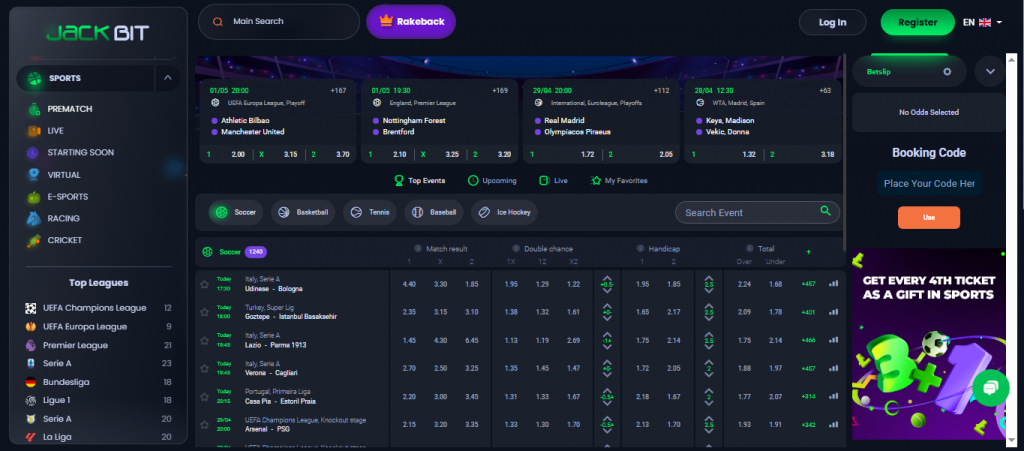Select the Basketball sport filter
Viewport: 1024px width, 451px height.
point(303,212)
